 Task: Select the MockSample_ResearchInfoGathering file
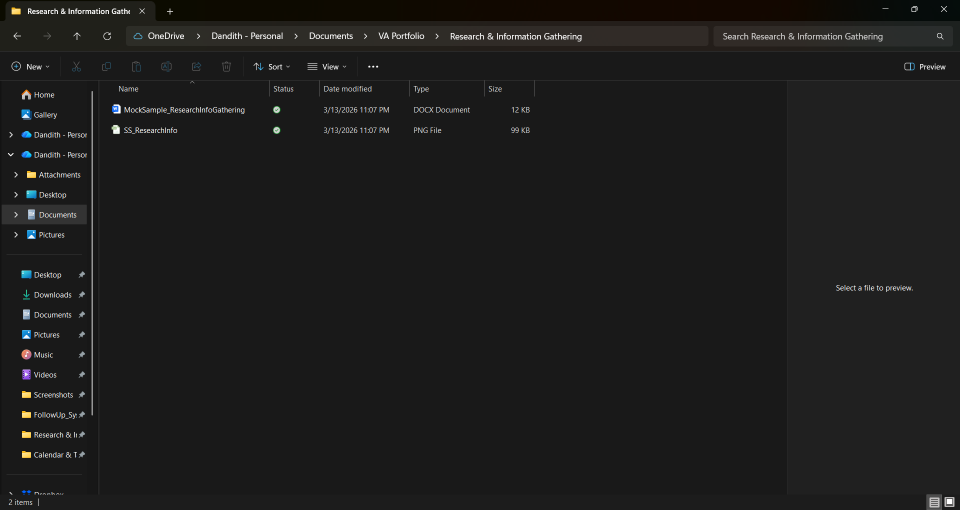click(184, 110)
